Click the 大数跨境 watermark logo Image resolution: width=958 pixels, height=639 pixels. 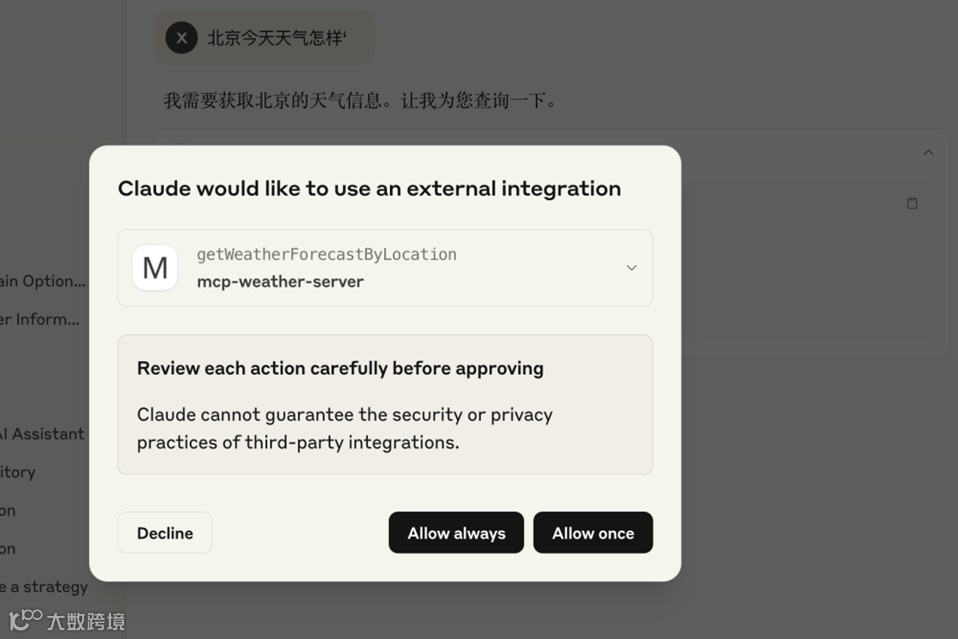[x=68, y=621]
